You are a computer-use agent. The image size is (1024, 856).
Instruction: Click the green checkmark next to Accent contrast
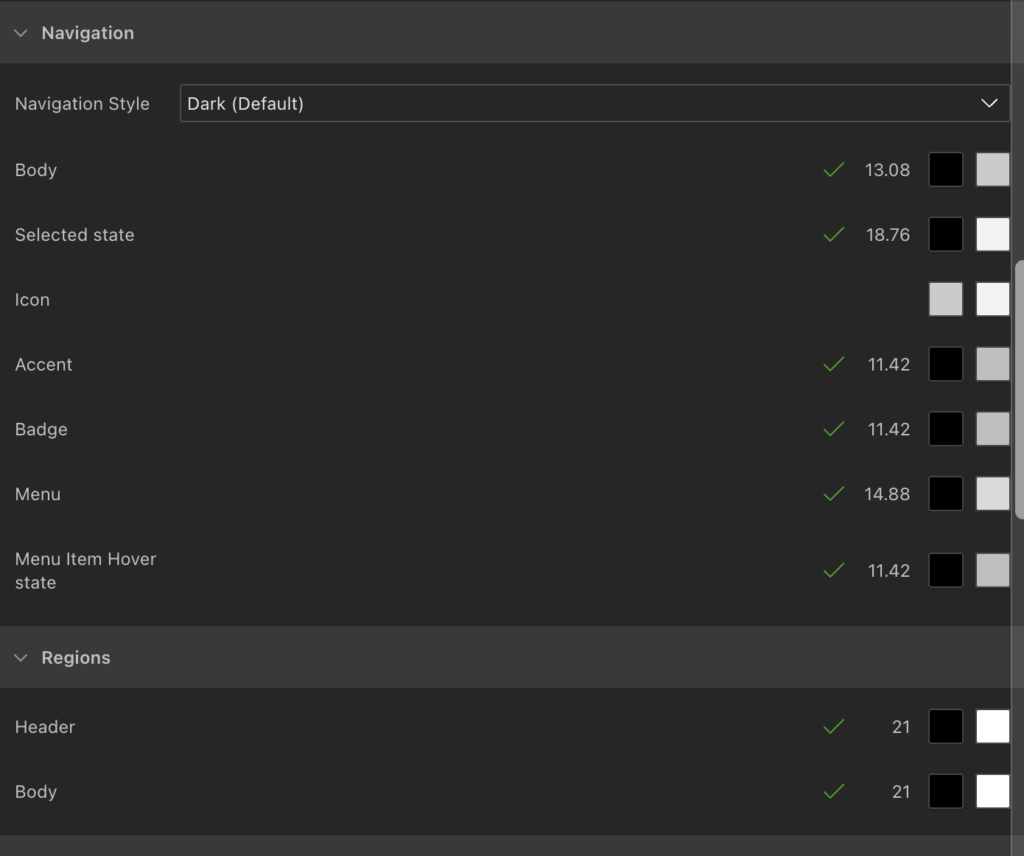click(x=833, y=364)
